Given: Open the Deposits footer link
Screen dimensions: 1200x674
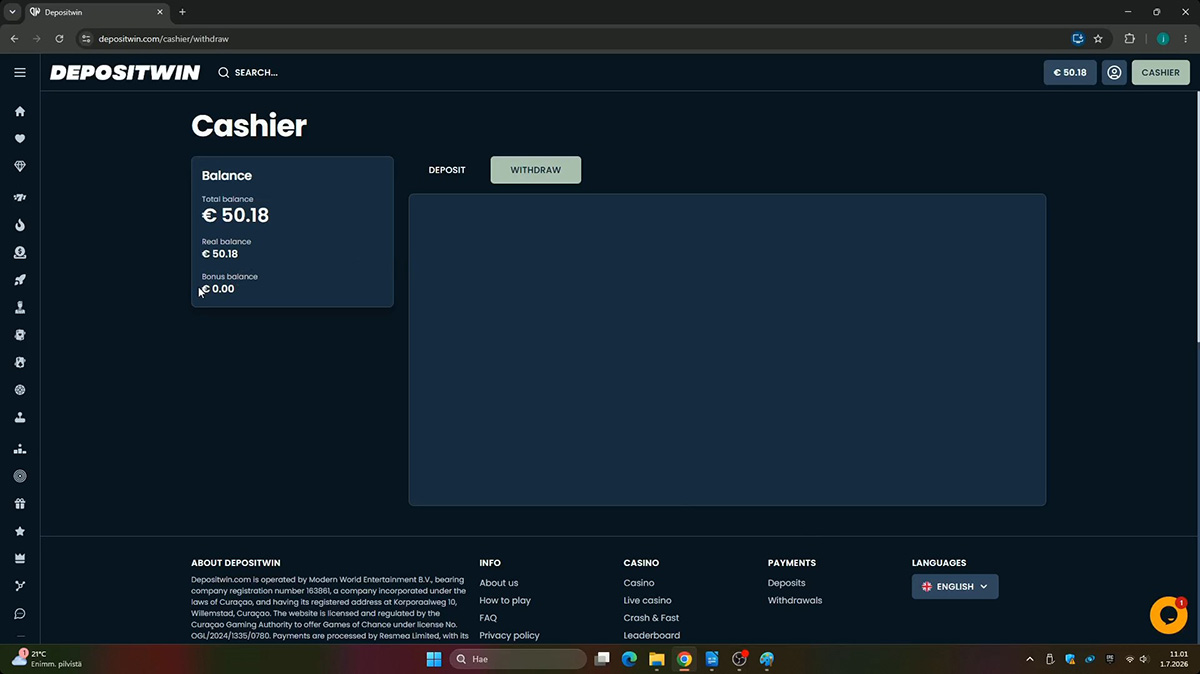Looking at the screenshot, I should [787, 583].
